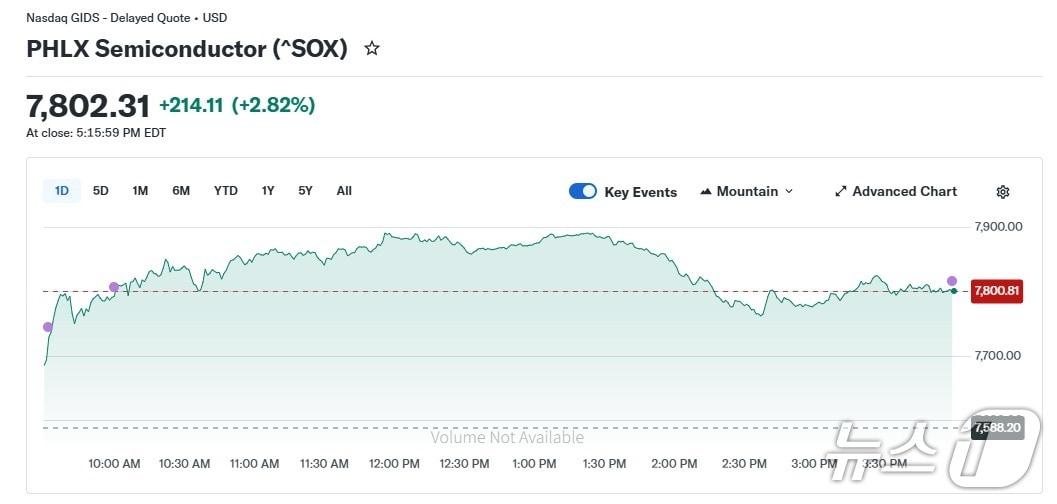Click the red 7,800.81 price label
The width and height of the screenshot is (1057, 504).
[x=997, y=292]
